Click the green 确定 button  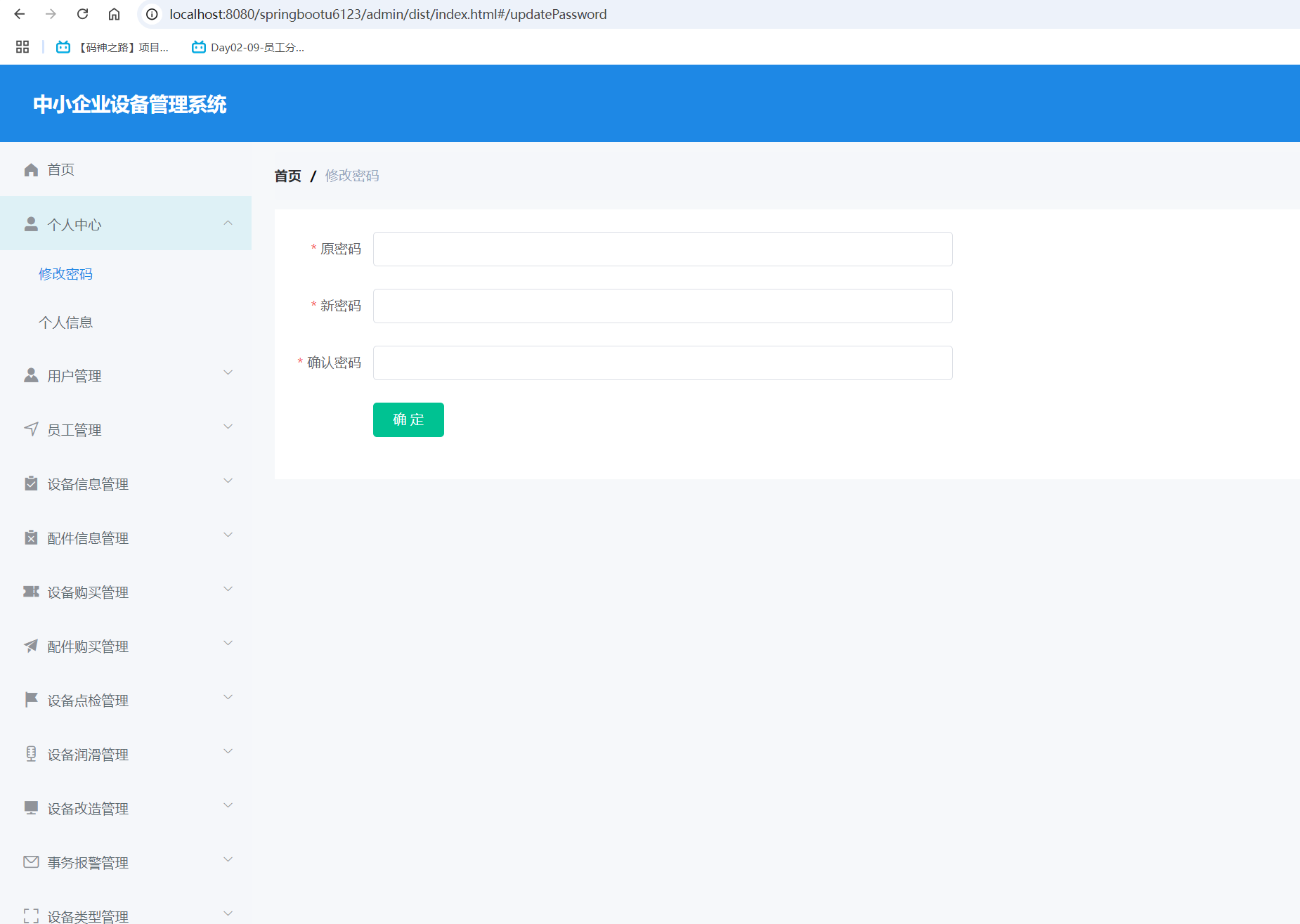(408, 419)
